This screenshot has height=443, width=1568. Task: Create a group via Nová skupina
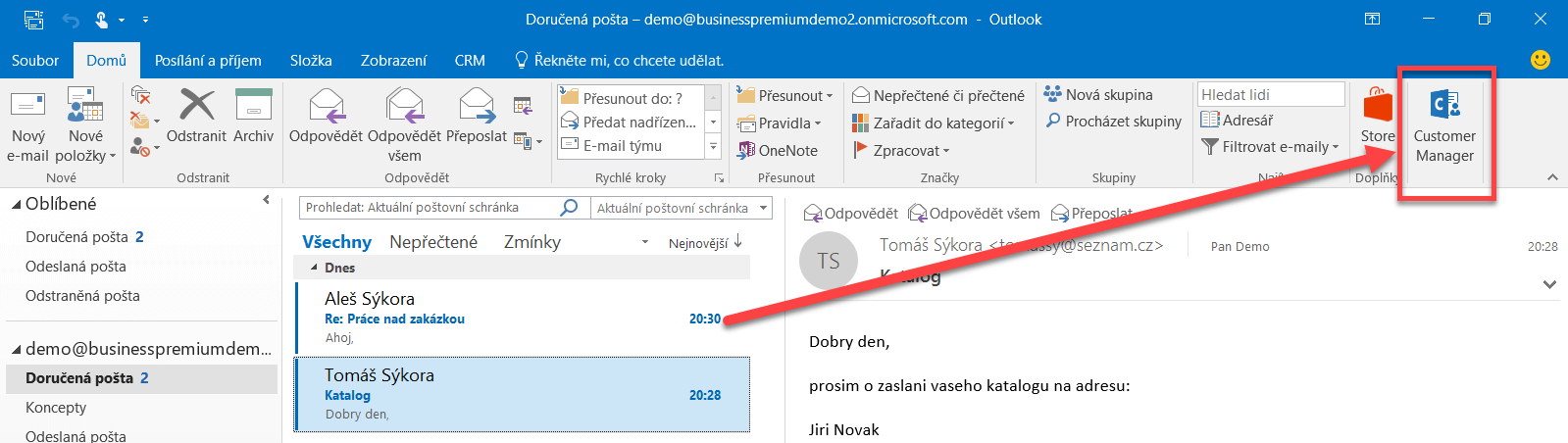1098,94
